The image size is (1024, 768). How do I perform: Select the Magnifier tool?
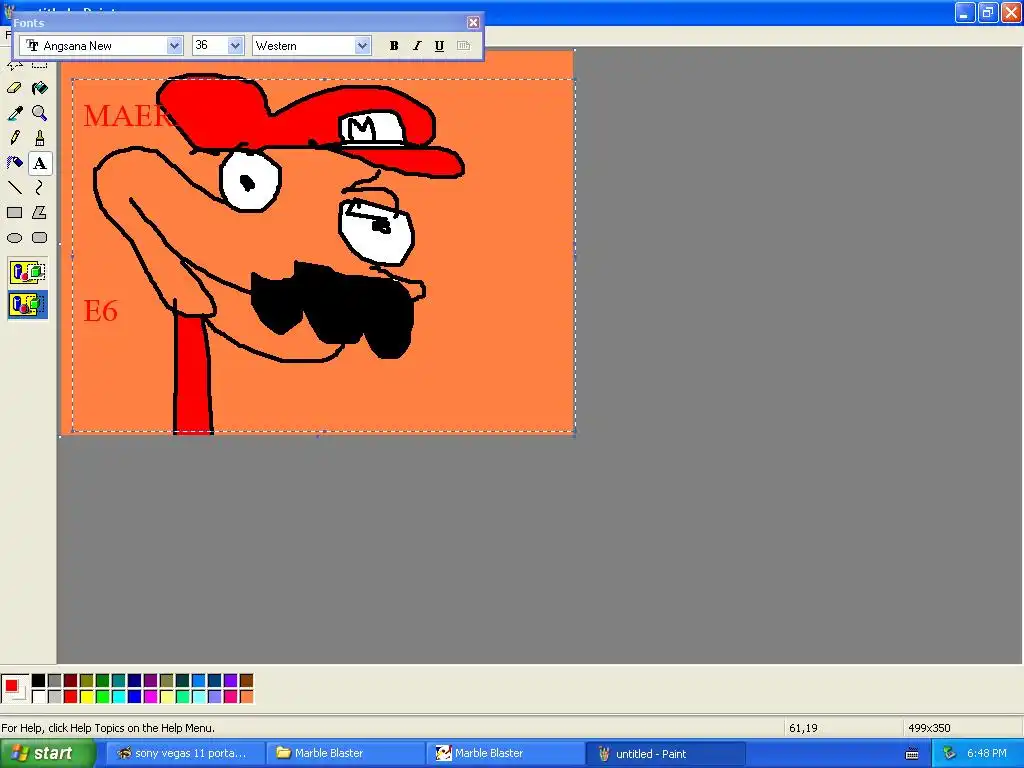[x=40, y=114]
